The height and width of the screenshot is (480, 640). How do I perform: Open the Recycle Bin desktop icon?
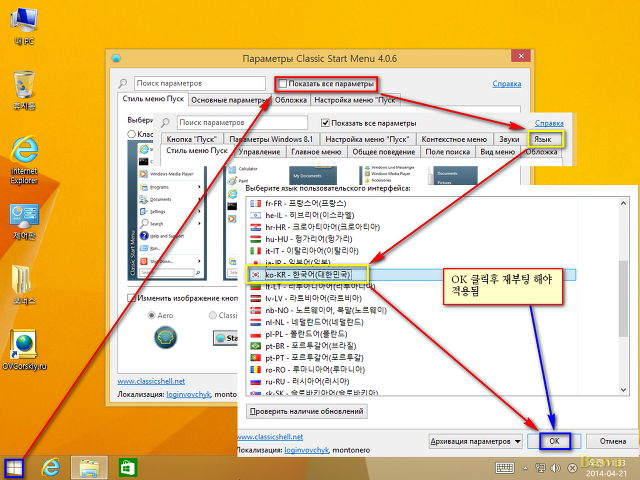pos(24,91)
